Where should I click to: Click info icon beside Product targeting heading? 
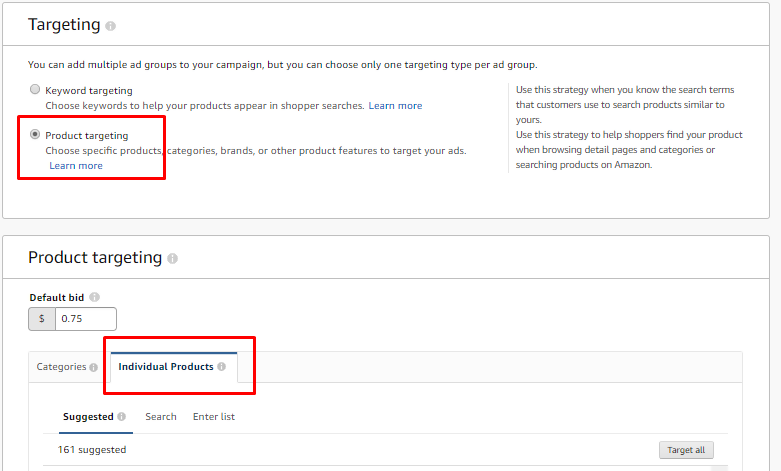coord(172,258)
